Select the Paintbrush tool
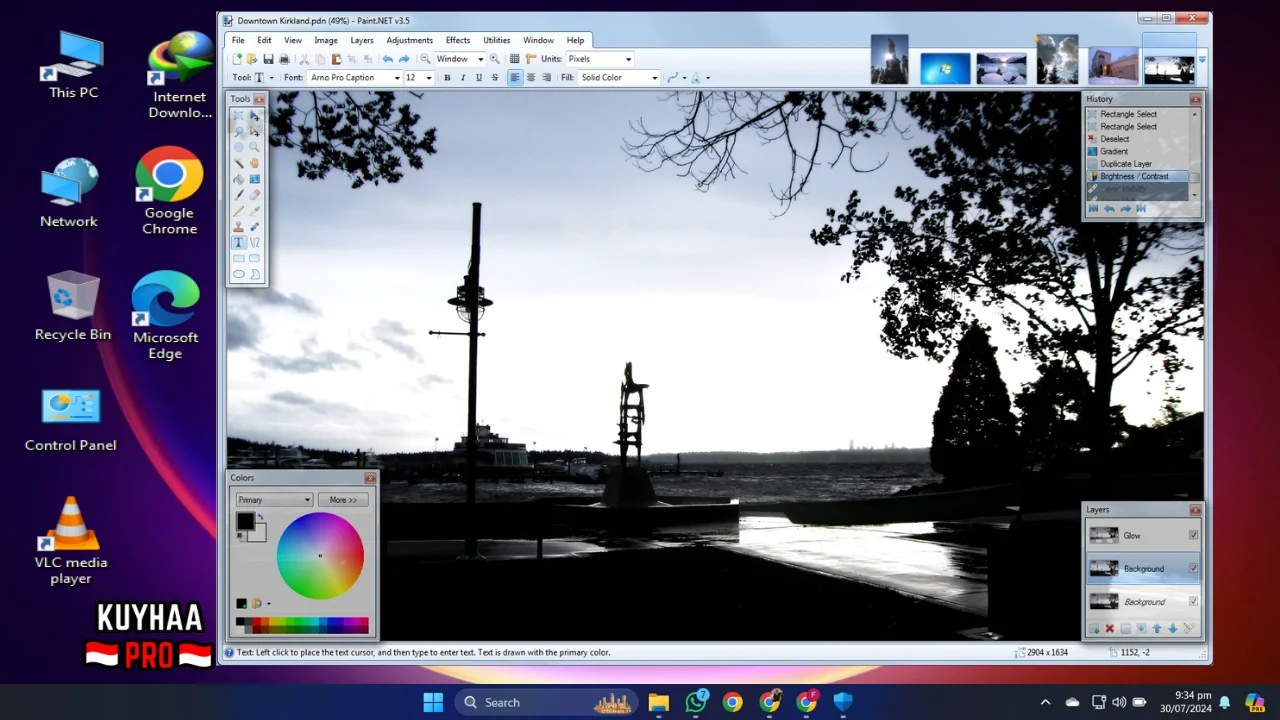 [x=238, y=195]
